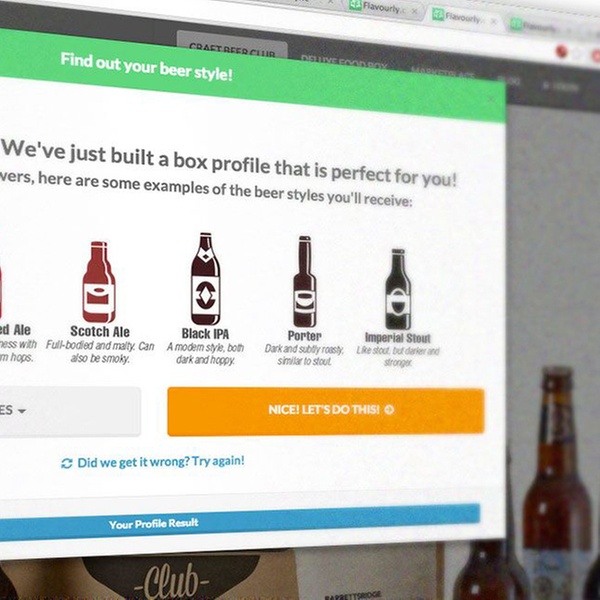The image size is (600, 600).
Task: Click the refresh icon beside Try again
Action: pos(67,463)
